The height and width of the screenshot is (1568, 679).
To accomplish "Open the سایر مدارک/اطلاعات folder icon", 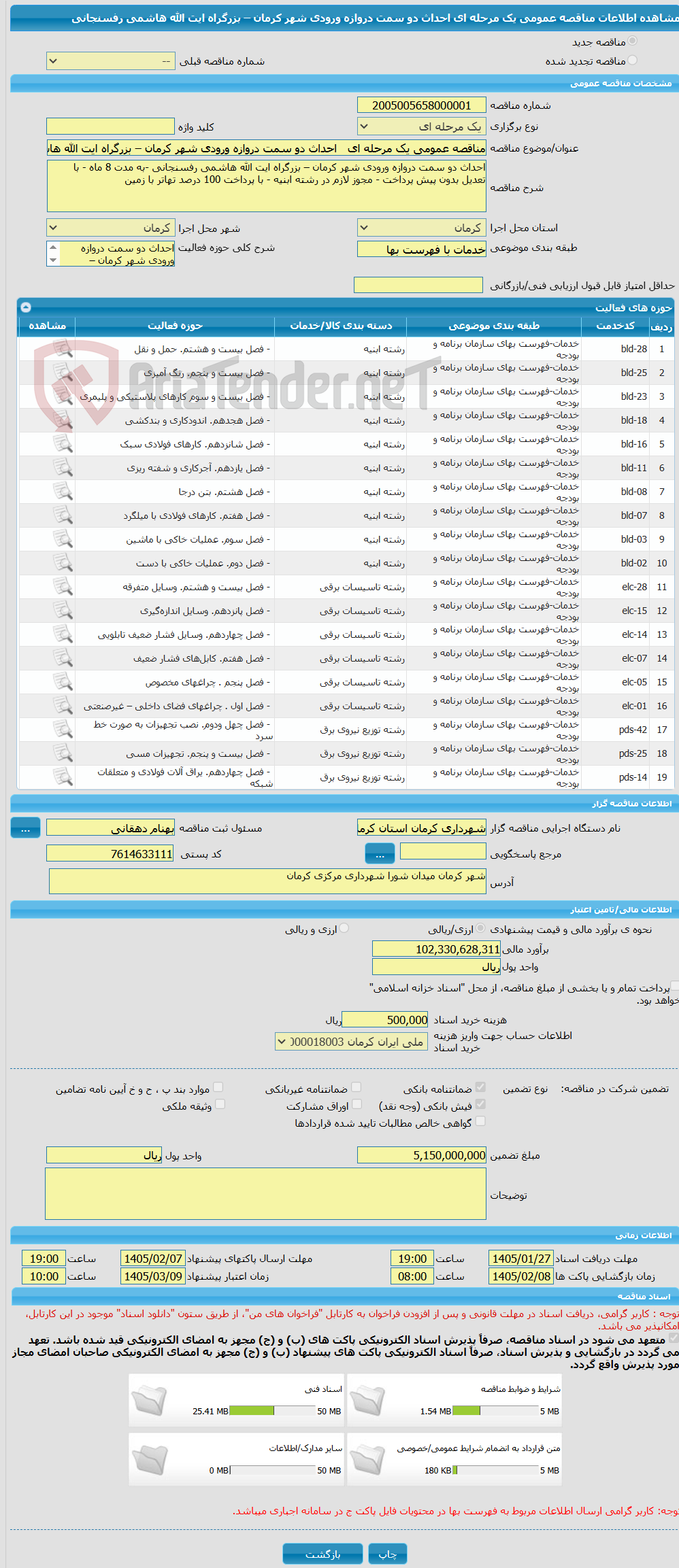I will click(150, 1460).
